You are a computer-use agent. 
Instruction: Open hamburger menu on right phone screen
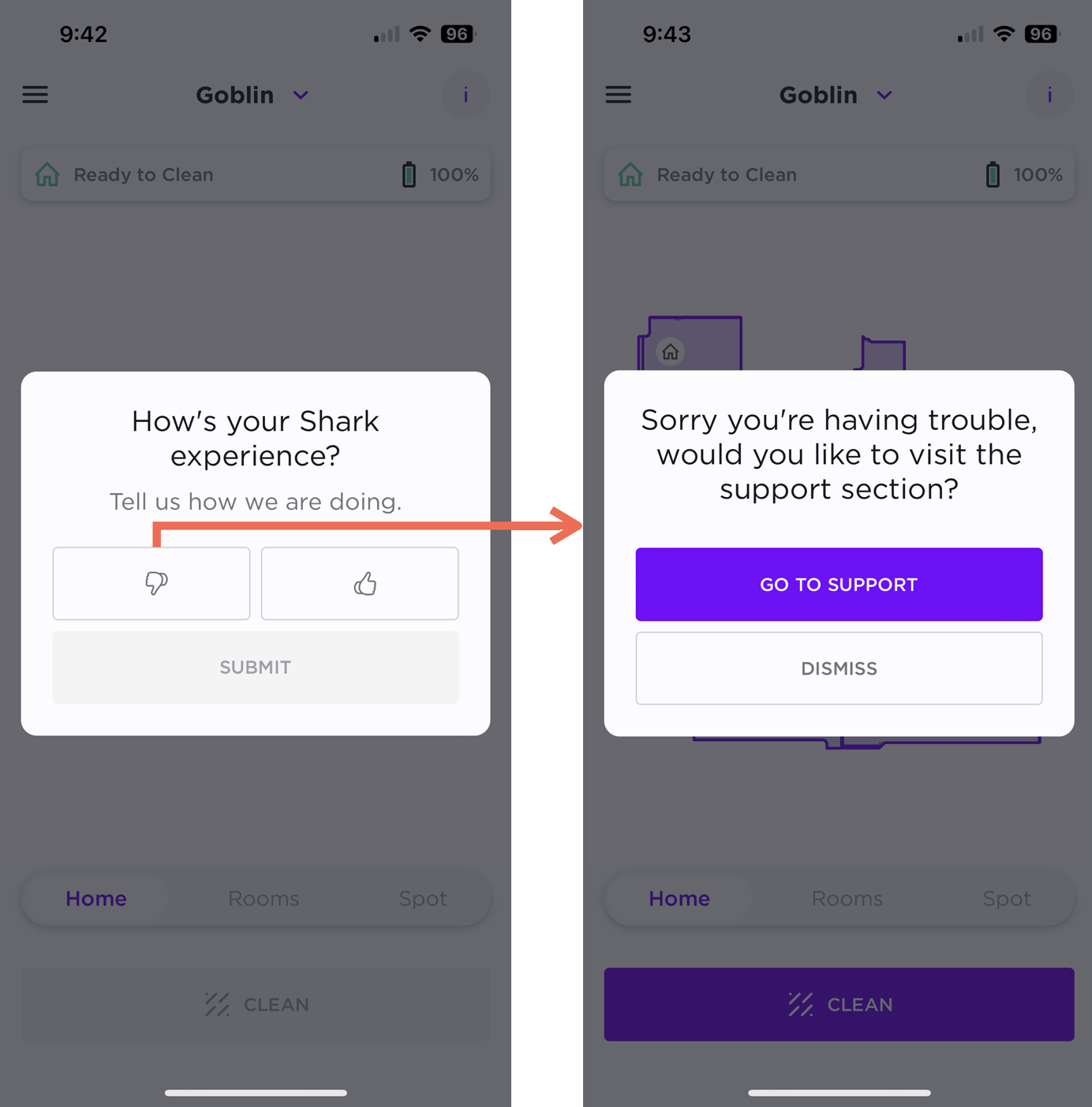click(619, 95)
